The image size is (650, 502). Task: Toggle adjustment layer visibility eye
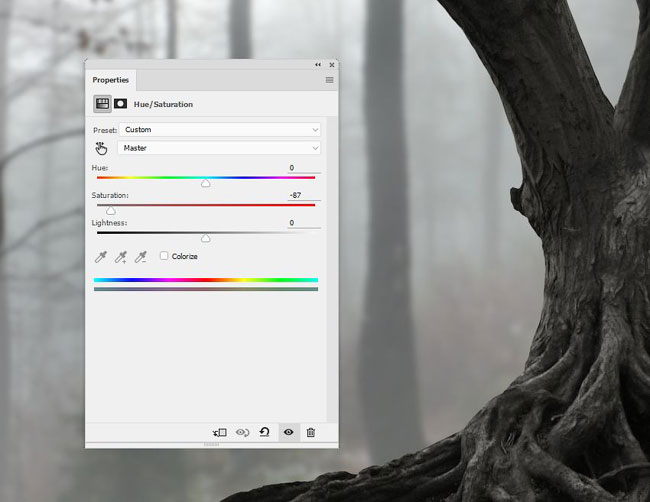[289, 432]
